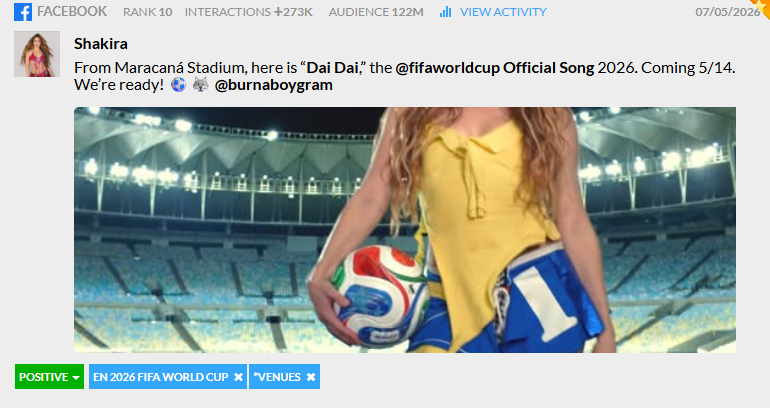770x408 pixels.
Task: Open the VIEW ACTIVITY link
Action: [x=503, y=12]
